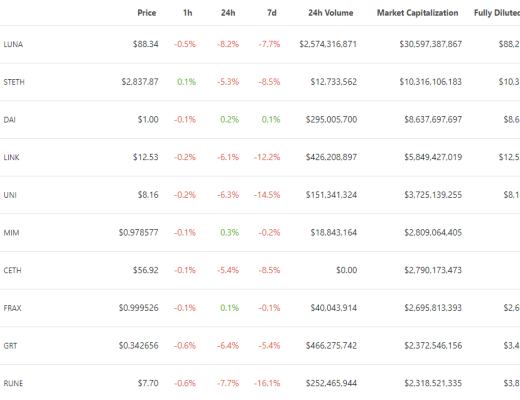The height and width of the screenshot is (400, 520).
Task: Click FRAX 24h change 0.1%
Action: [x=230, y=308]
